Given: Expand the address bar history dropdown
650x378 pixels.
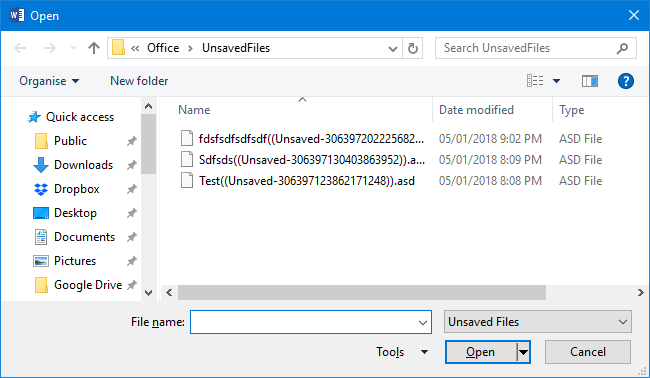Looking at the screenshot, I should (x=393, y=48).
